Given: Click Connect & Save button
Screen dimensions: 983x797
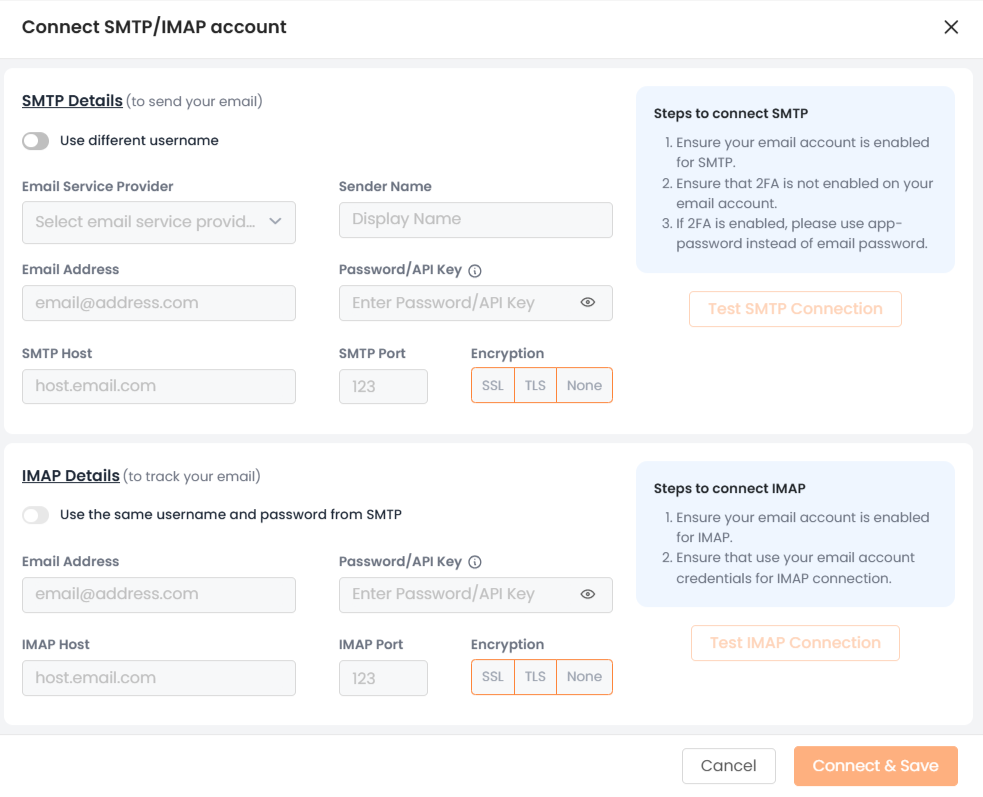Looking at the screenshot, I should [x=875, y=766].
